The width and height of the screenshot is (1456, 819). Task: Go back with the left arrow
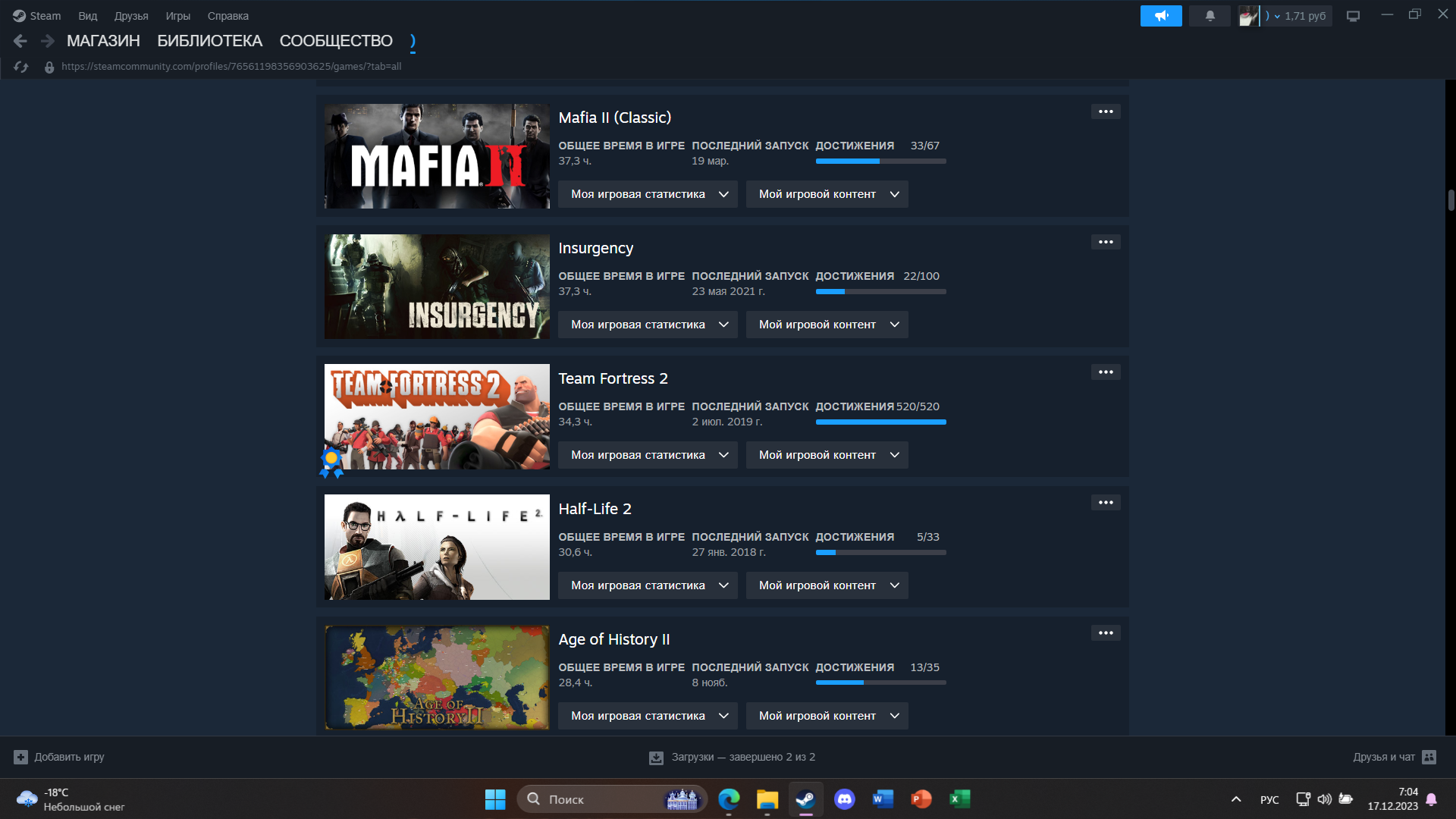point(20,41)
